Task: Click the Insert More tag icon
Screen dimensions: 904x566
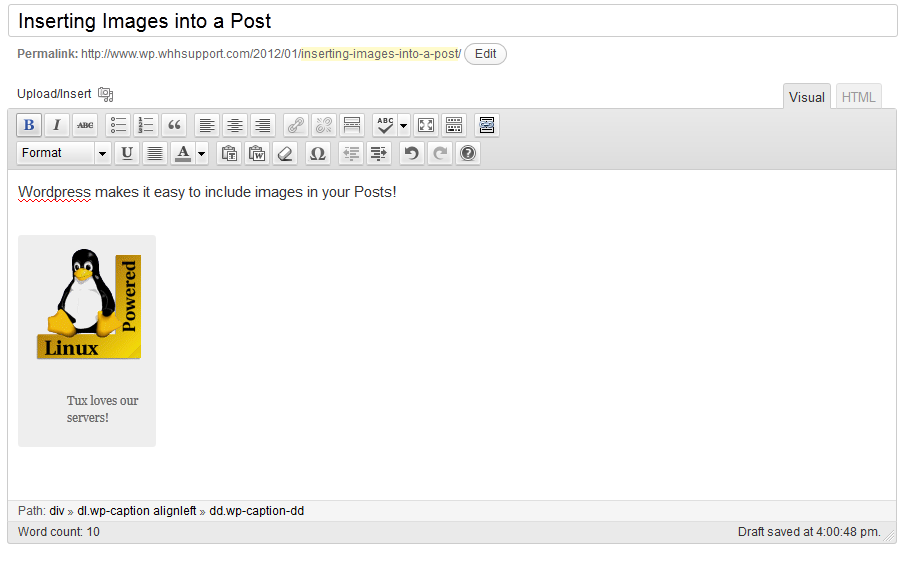Action: pyautogui.click(x=352, y=125)
